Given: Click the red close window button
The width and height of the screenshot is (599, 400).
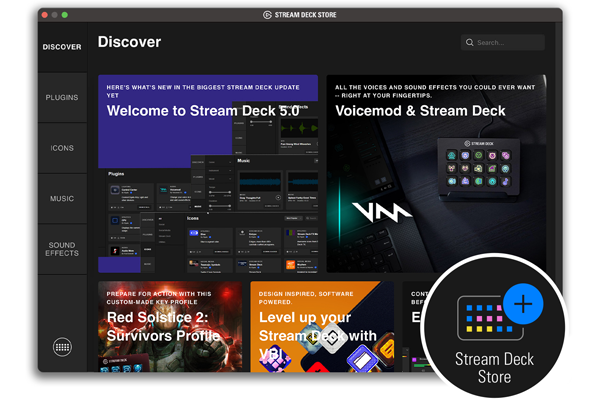Looking at the screenshot, I should (x=45, y=15).
